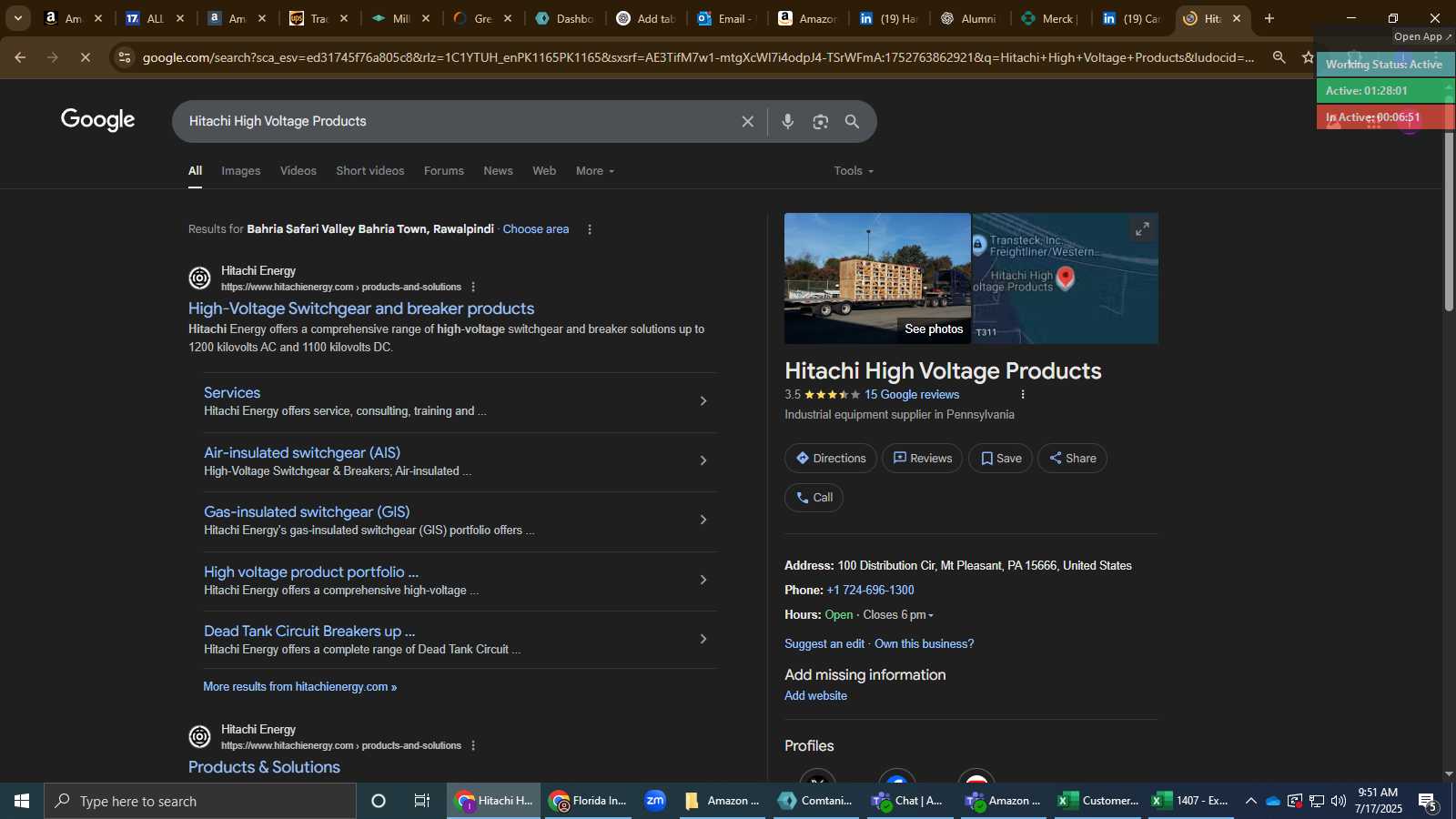
Task: Close the current Hitachi search tab
Action: pyautogui.click(x=1237, y=18)
